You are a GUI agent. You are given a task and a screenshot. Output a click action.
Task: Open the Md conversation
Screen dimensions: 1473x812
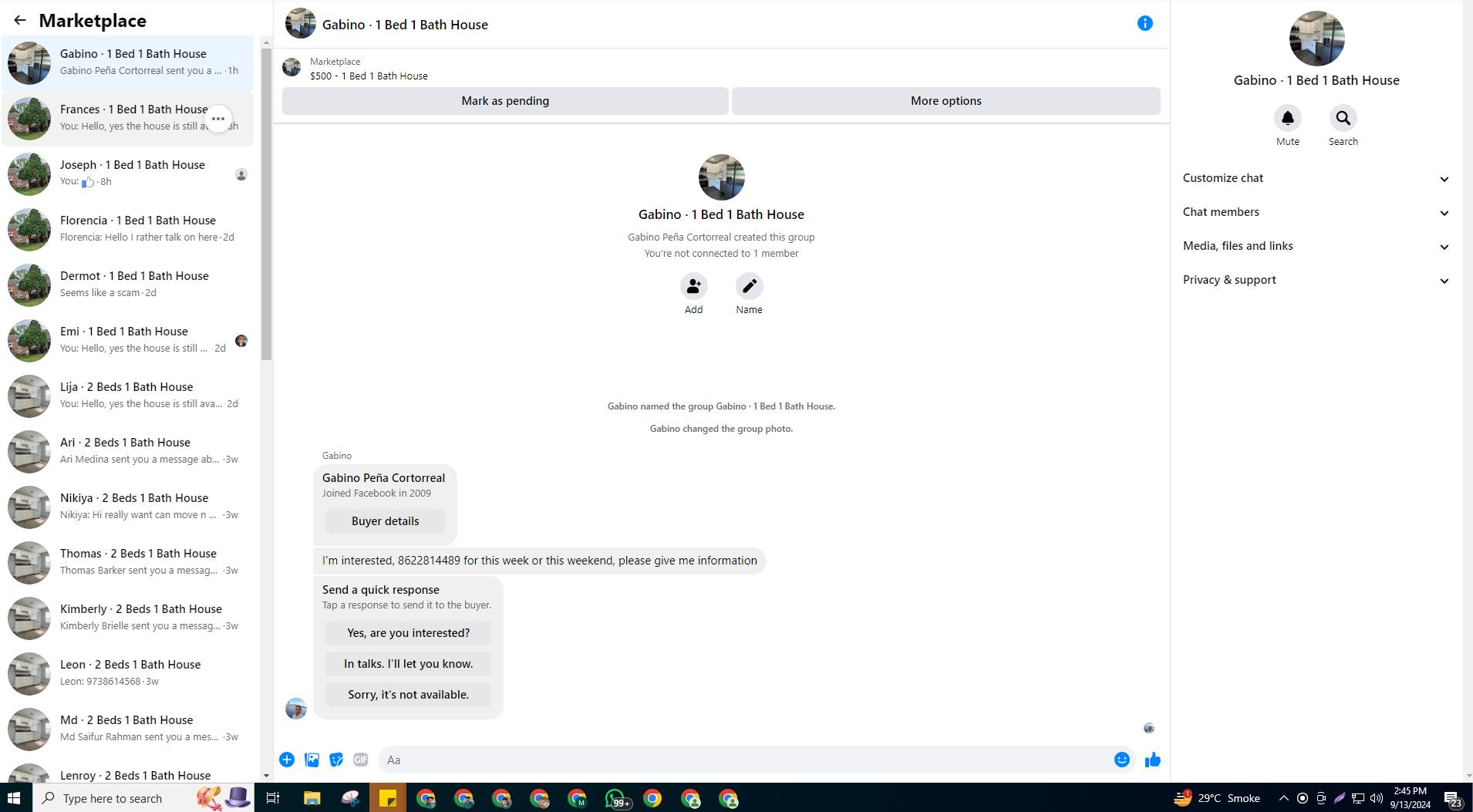coord(127,729)
